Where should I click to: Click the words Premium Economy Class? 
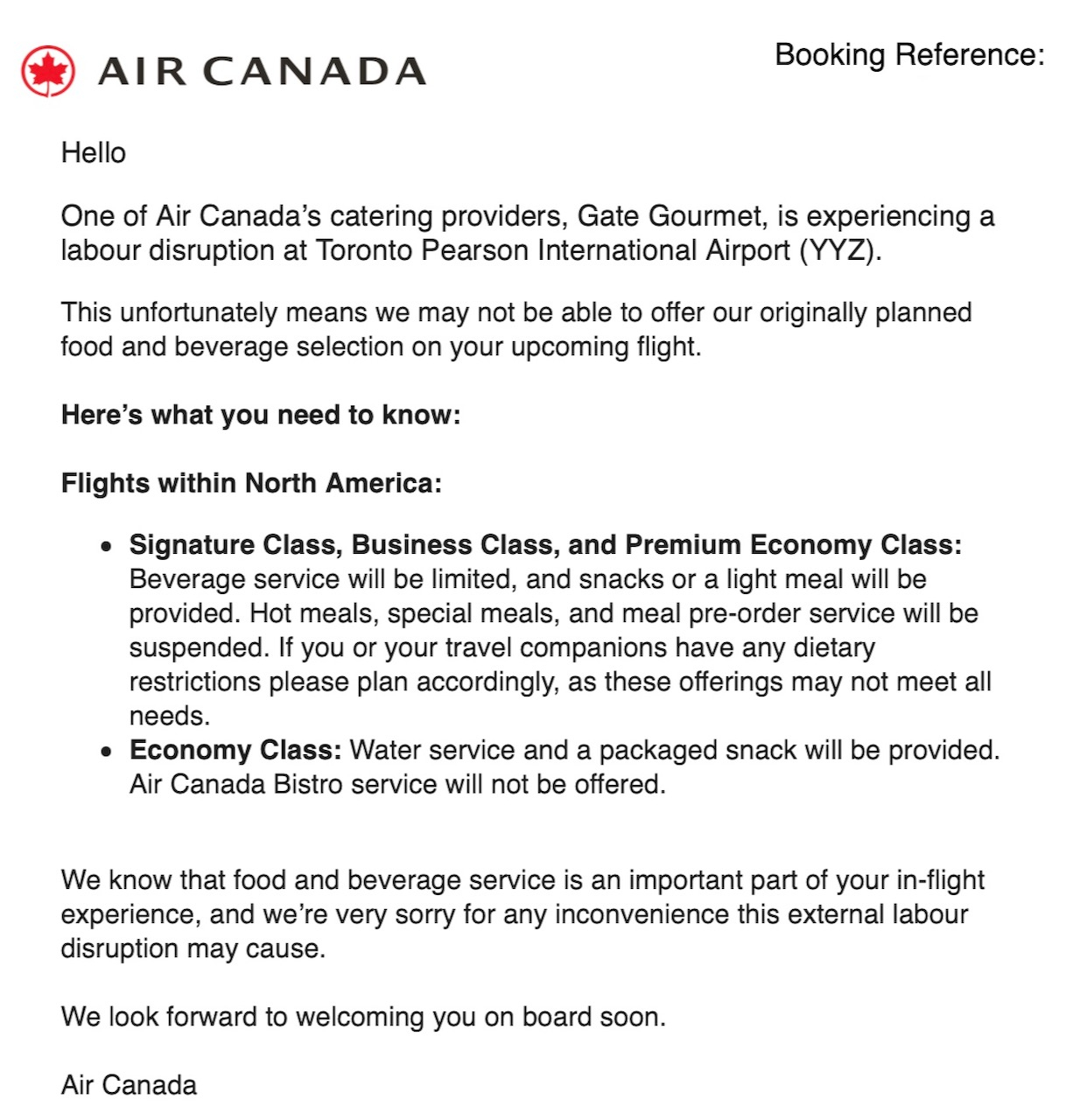(792, 545)
